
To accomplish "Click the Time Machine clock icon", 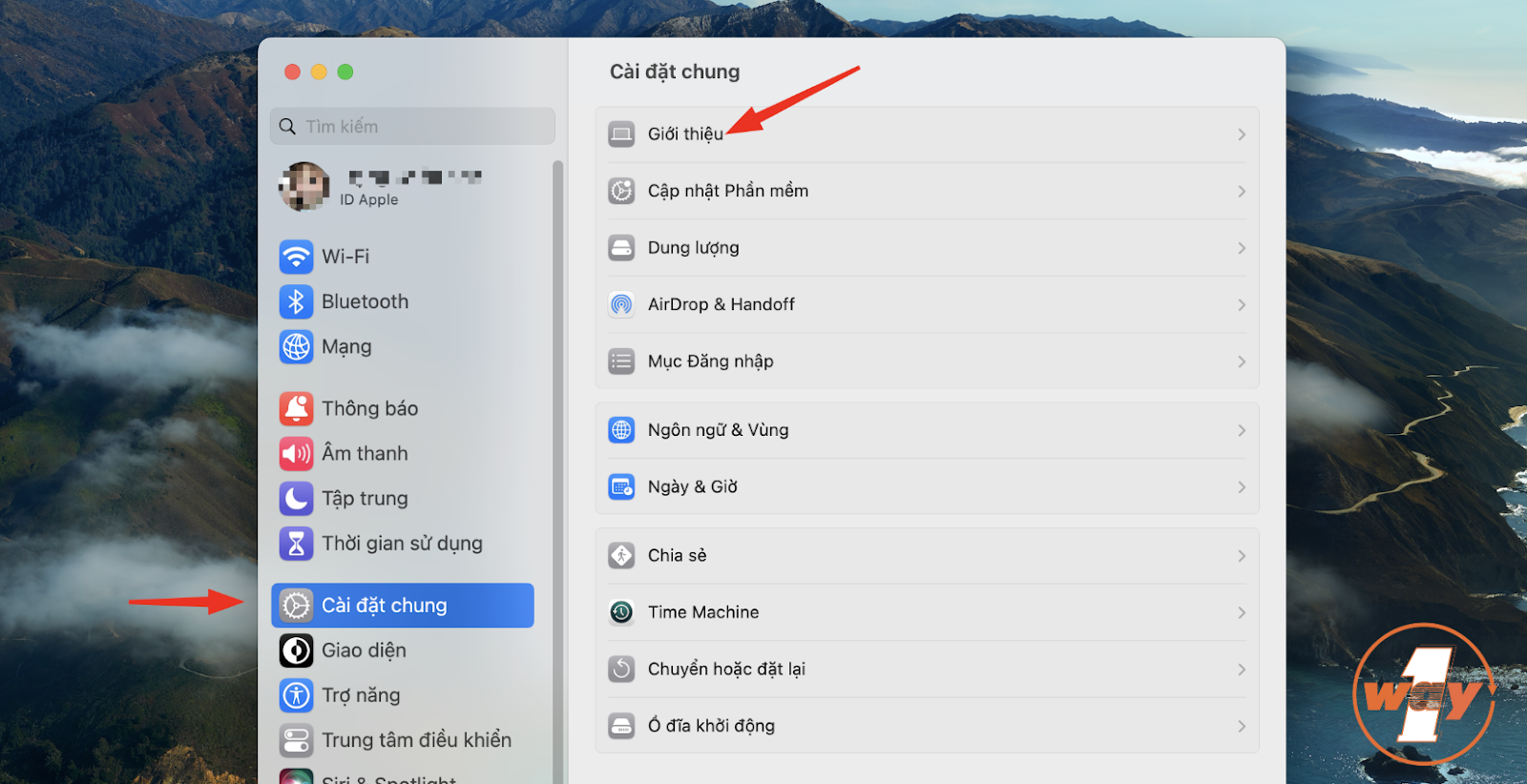I will click(621, 612).
